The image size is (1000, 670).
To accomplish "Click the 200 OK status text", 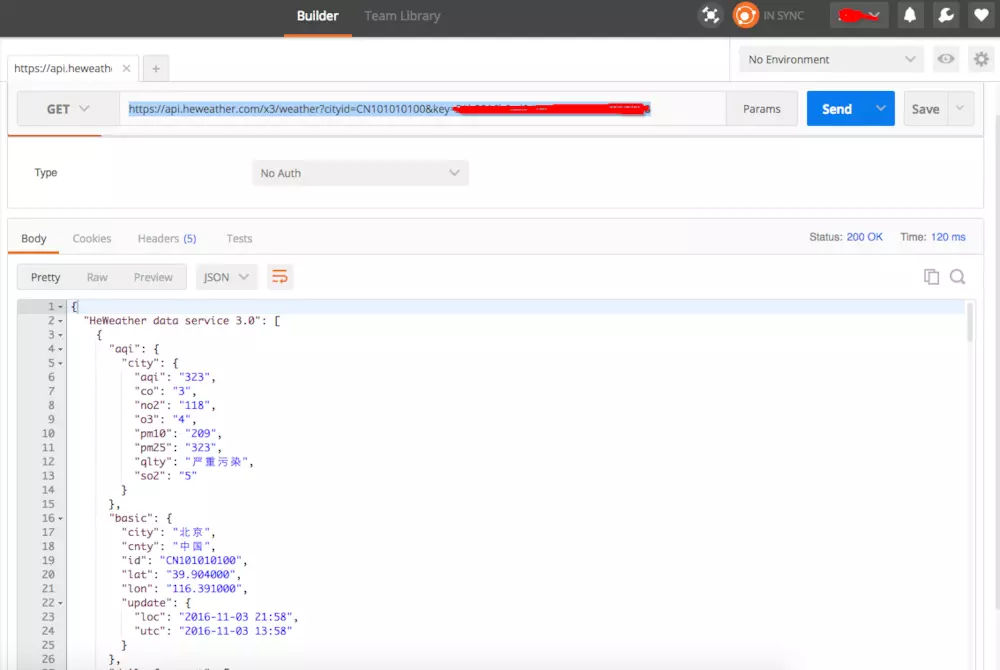I will [x=864, y=237].
